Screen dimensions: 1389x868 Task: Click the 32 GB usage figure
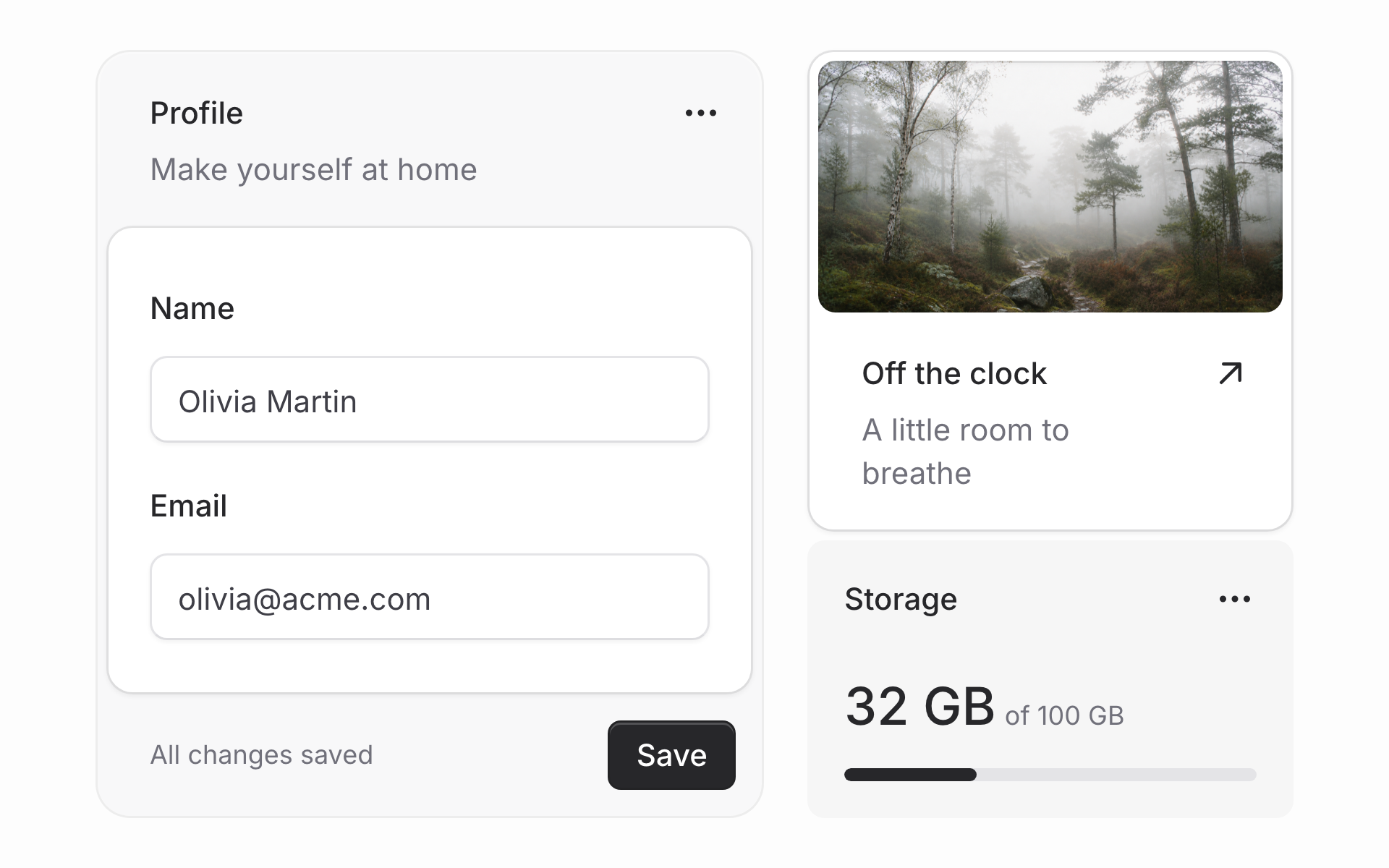pos(920,707)
